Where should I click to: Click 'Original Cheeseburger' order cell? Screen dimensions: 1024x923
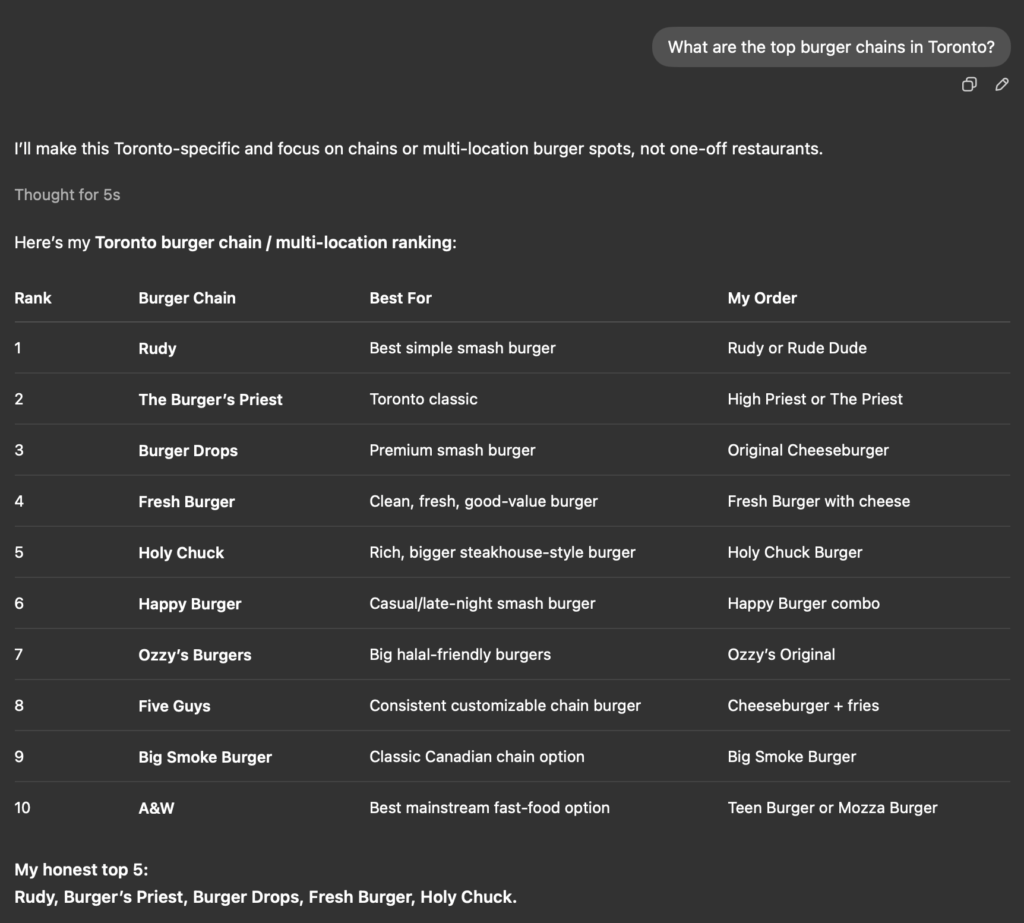(808, 450)
